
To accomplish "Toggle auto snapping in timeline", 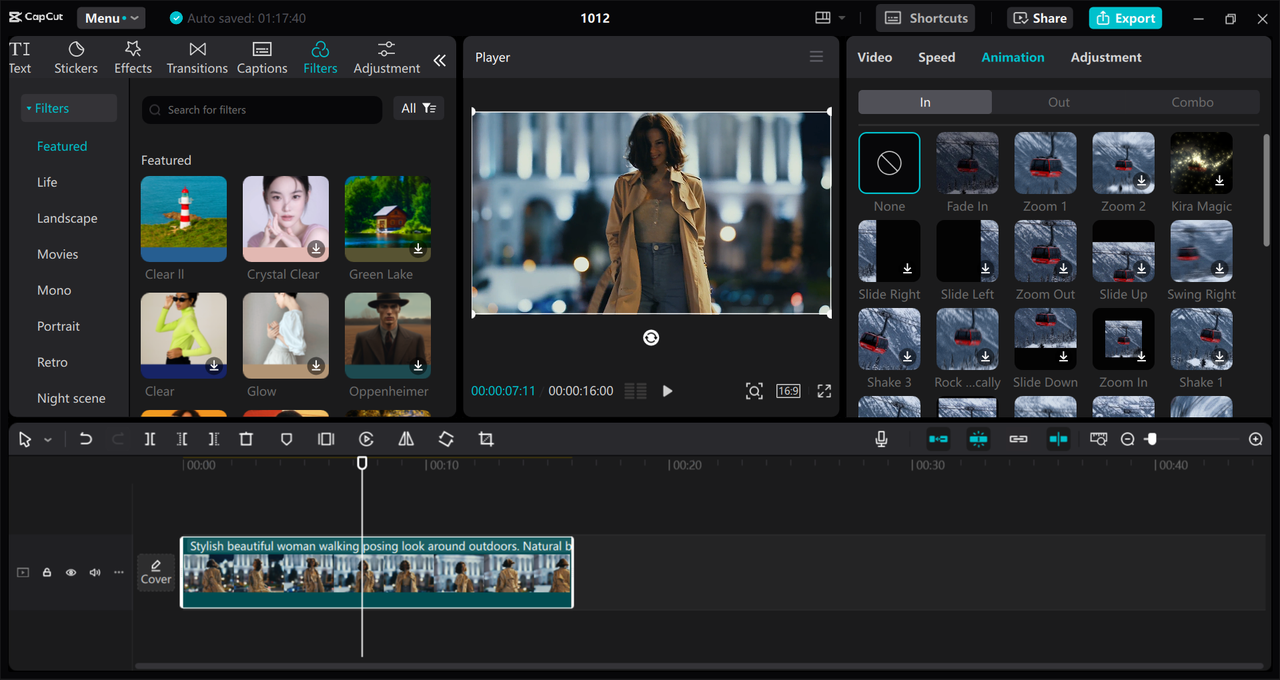I will coord(978,439).
